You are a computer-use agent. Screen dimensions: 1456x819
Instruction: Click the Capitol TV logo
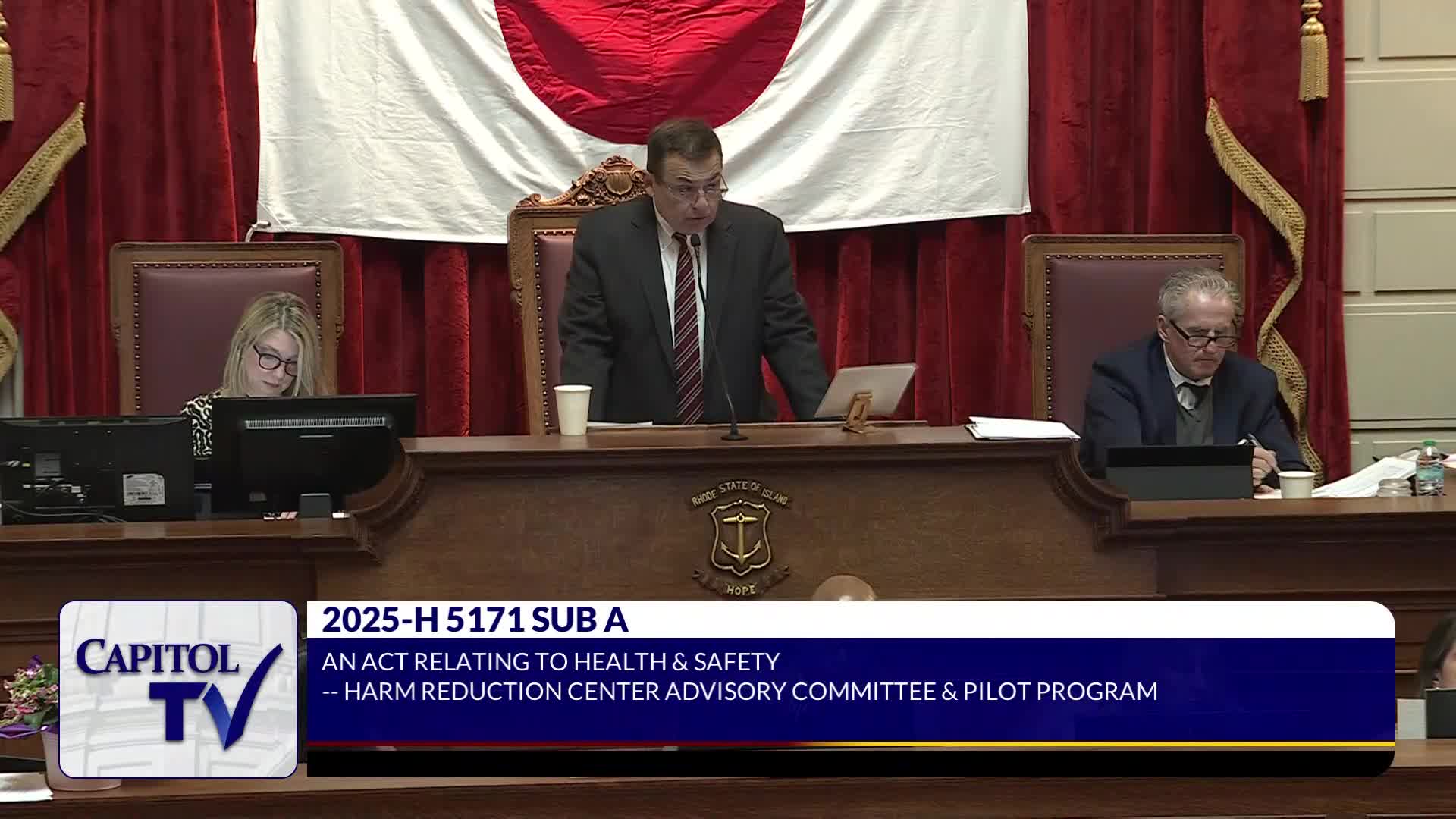(x=177, y=689)
